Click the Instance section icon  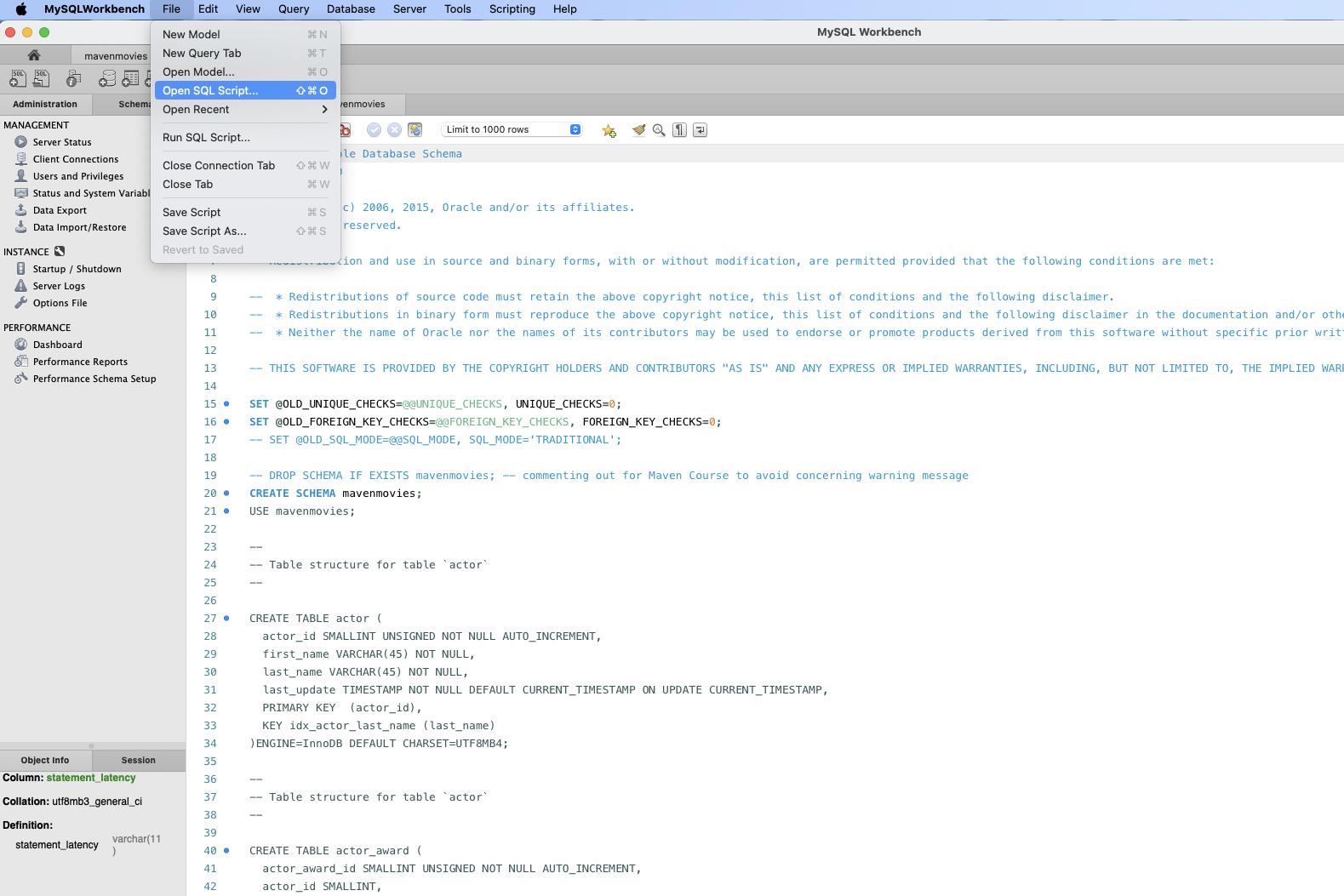tap(60, 251)
